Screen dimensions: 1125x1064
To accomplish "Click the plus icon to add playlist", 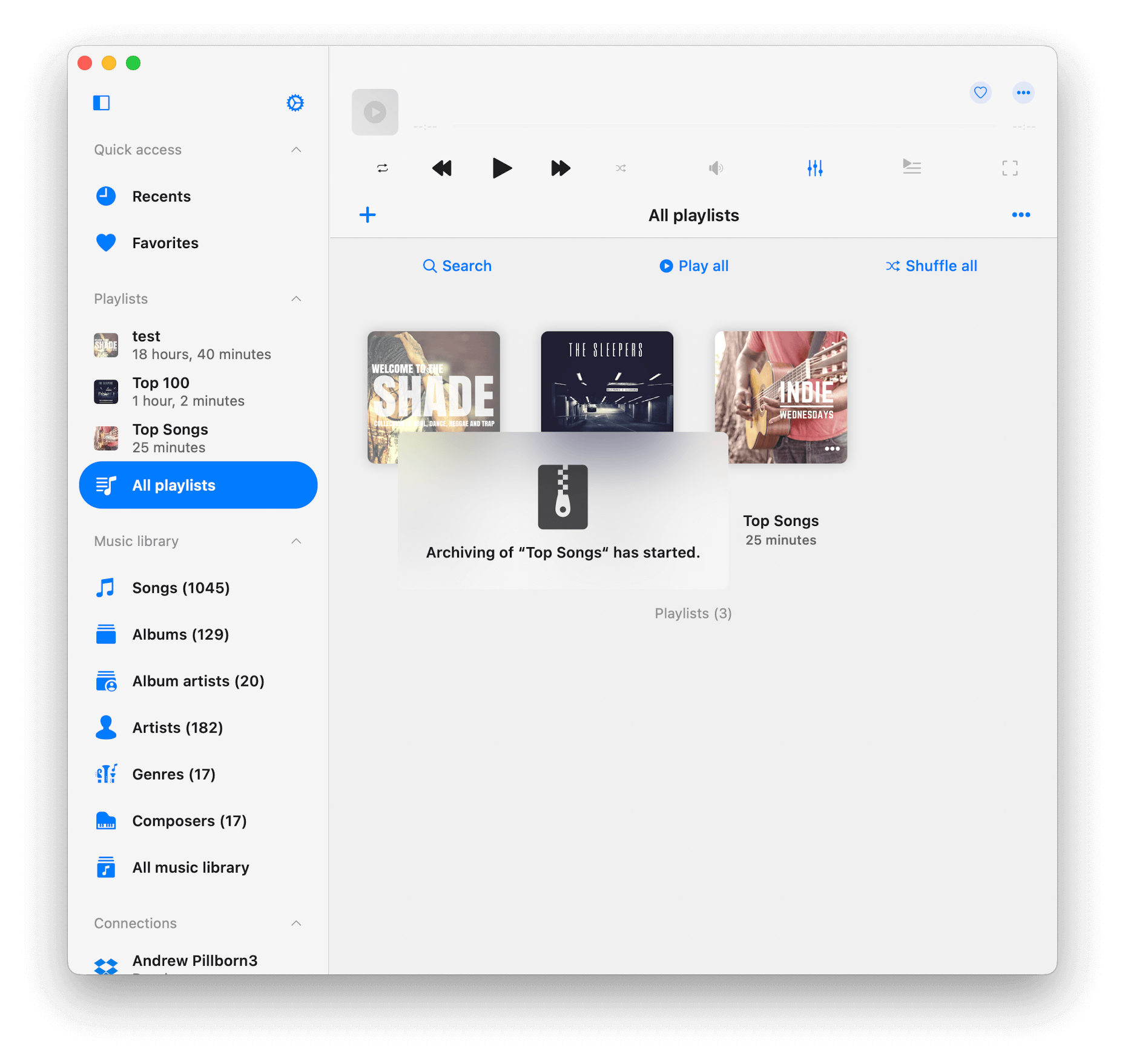I will [367, 215].
